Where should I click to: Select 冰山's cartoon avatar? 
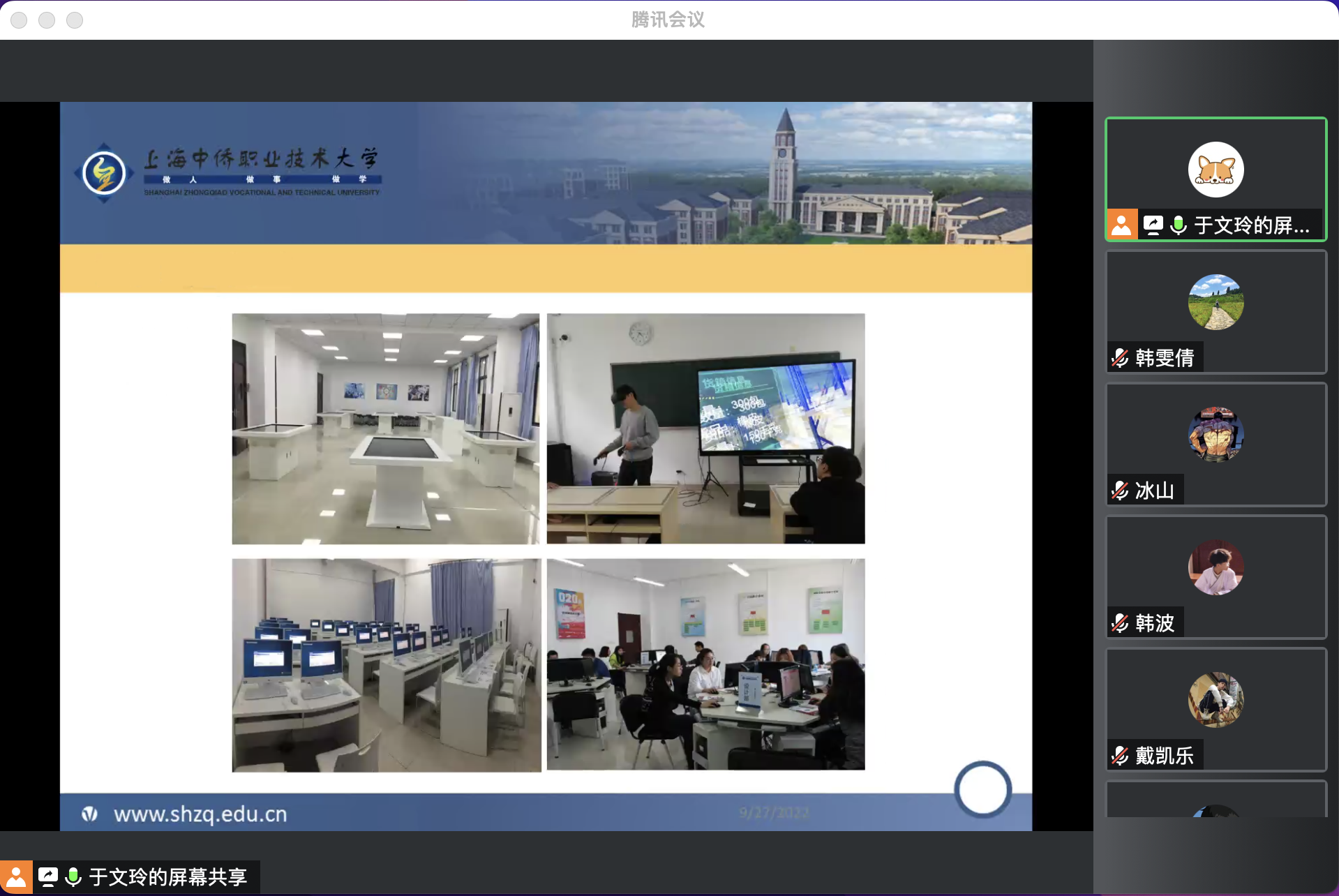coord(1215,434)
